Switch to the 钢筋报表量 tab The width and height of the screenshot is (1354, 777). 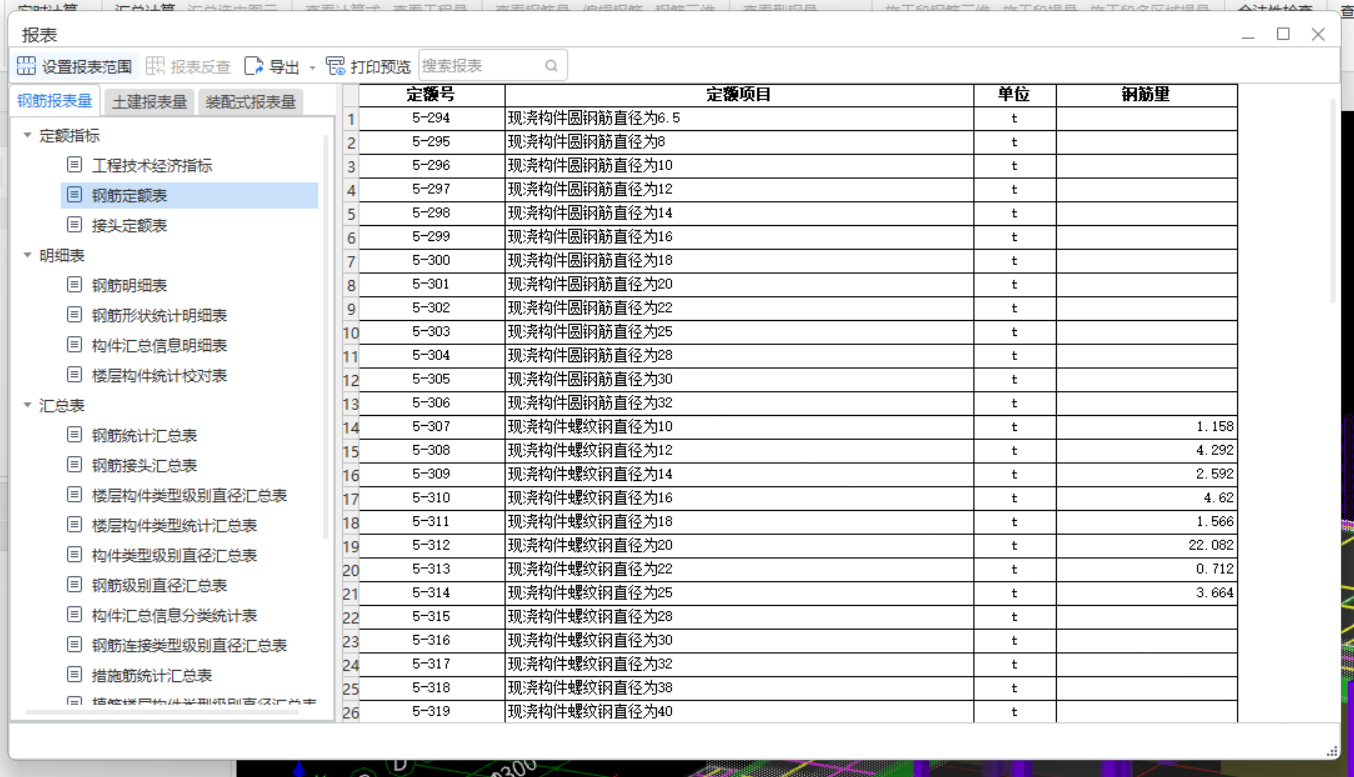tap(55, 101)
